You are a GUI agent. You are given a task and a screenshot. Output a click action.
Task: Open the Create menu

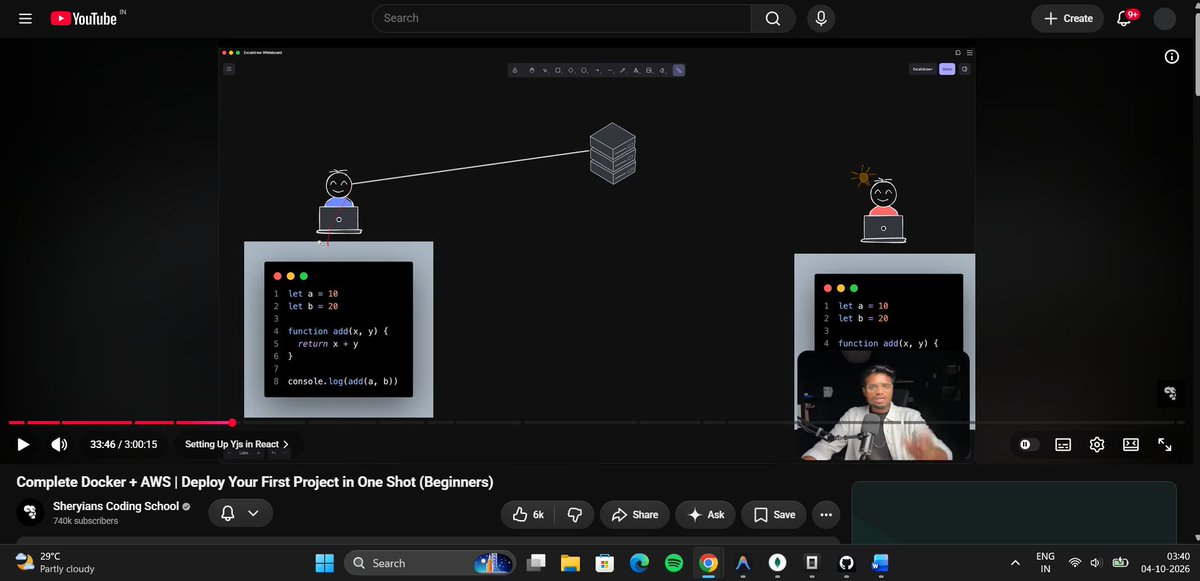(1068, 18)
